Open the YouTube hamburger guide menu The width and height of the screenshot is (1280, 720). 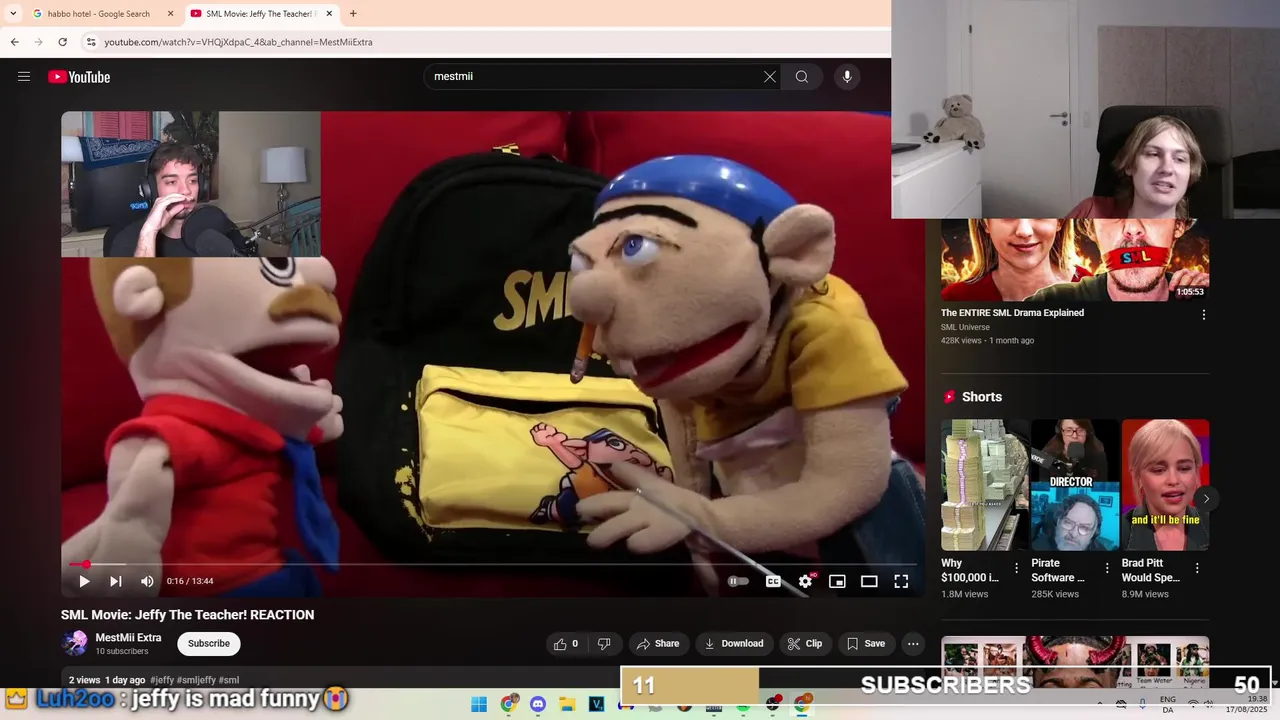24,77
